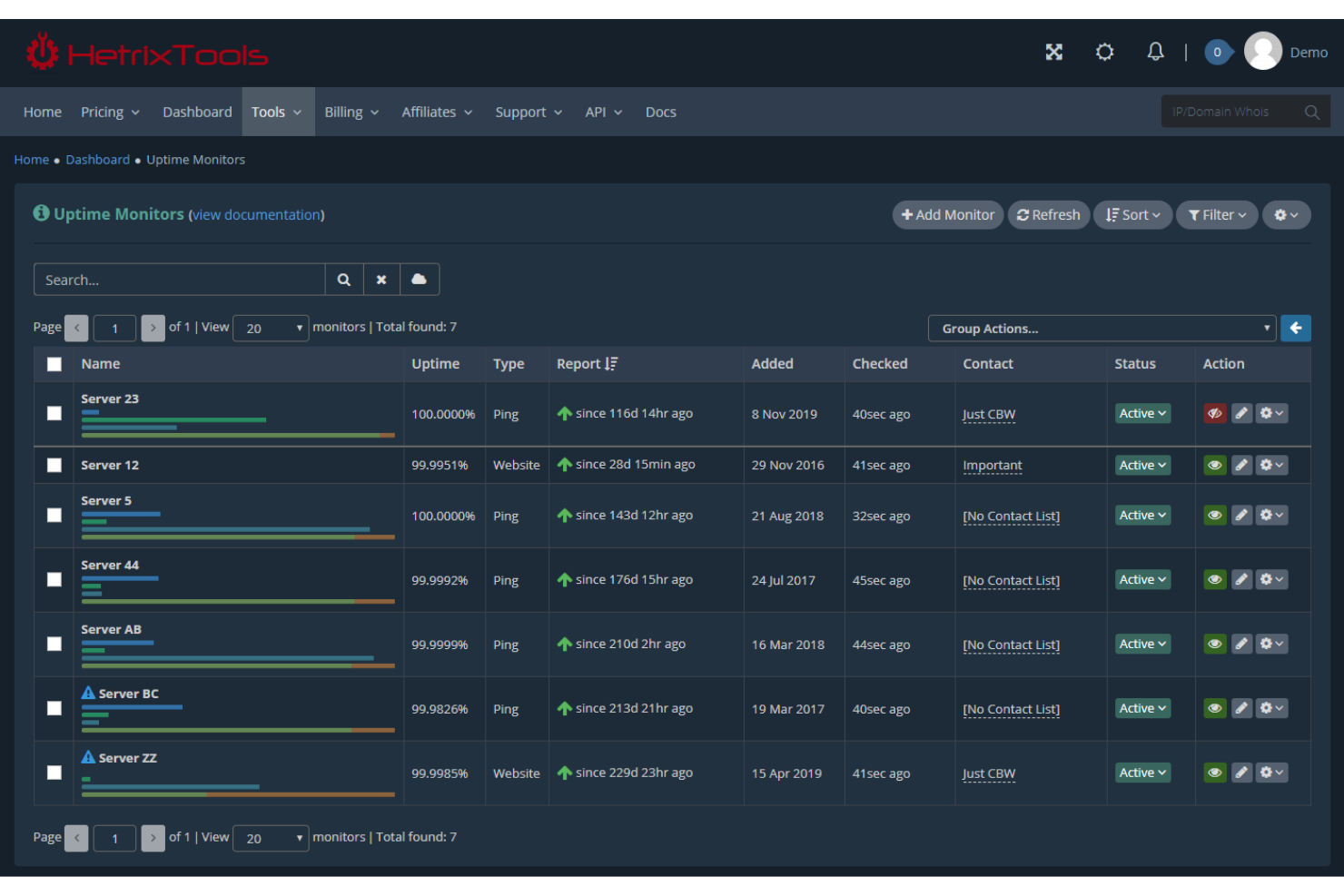Open the settings gear in the header
Image resolution: width=1344 pixels, height=896 pixels.
1104,52
